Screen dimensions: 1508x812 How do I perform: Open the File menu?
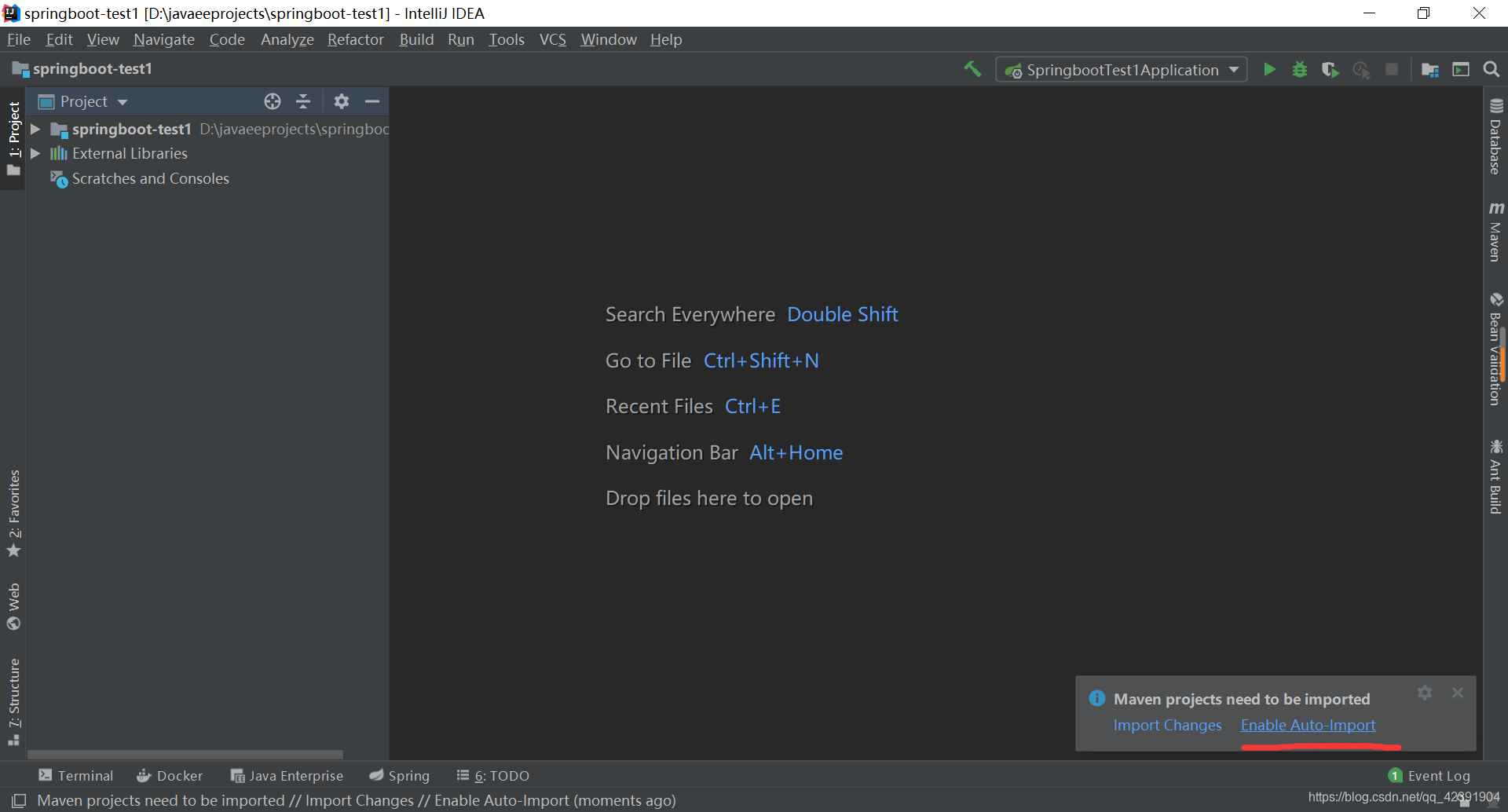18,39
